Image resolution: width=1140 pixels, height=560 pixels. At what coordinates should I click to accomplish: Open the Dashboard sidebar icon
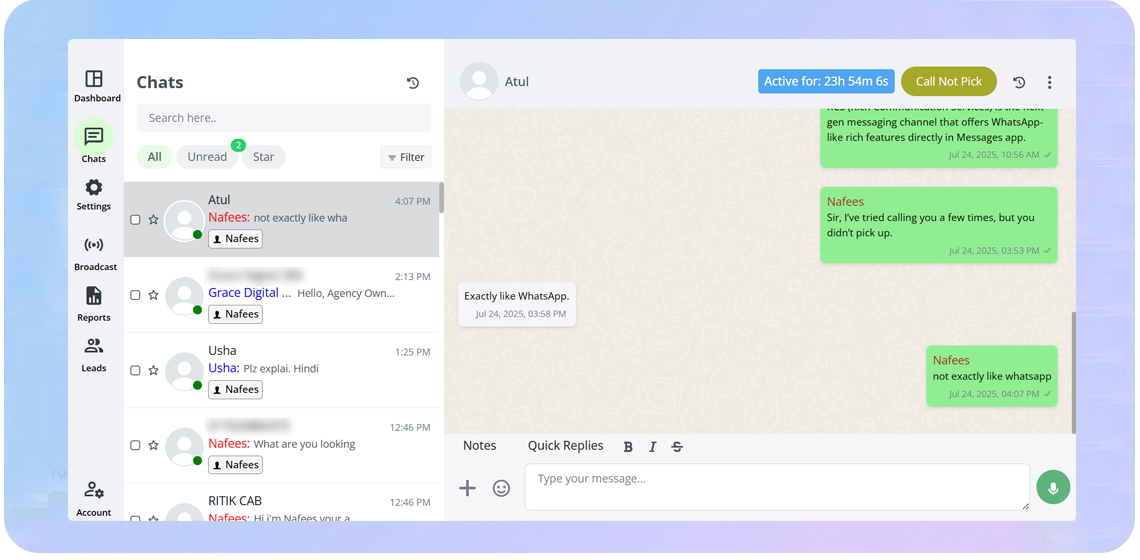[94, 79]
